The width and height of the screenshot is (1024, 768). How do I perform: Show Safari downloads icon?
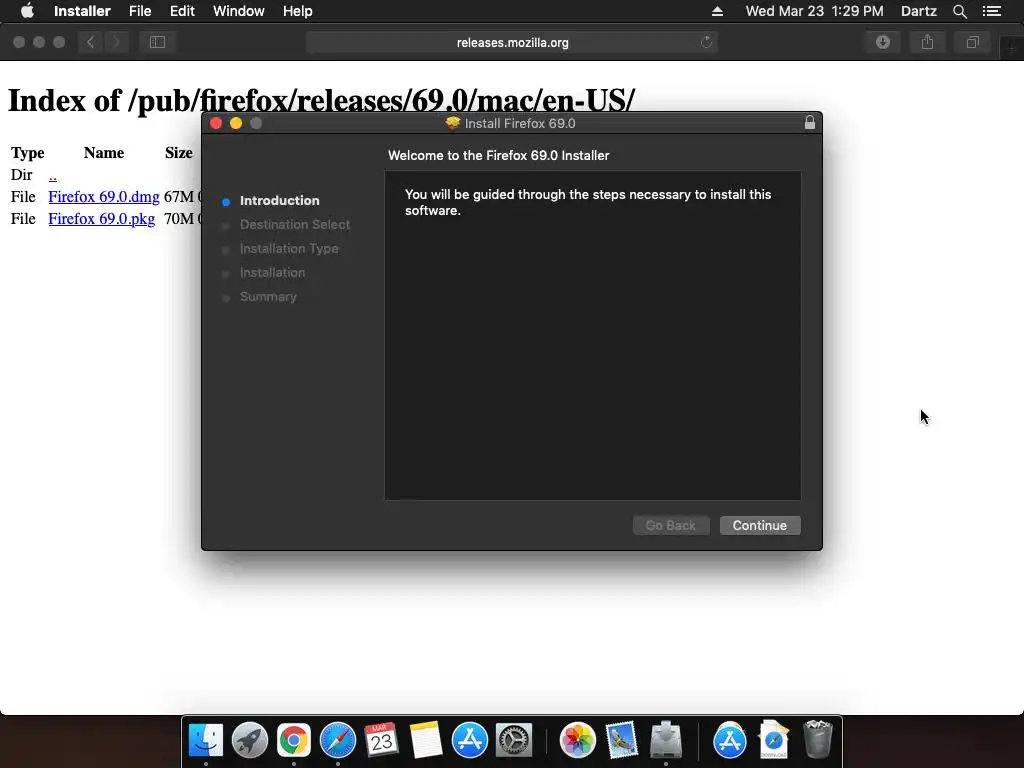pyautogui.click(x=883, y=42)
